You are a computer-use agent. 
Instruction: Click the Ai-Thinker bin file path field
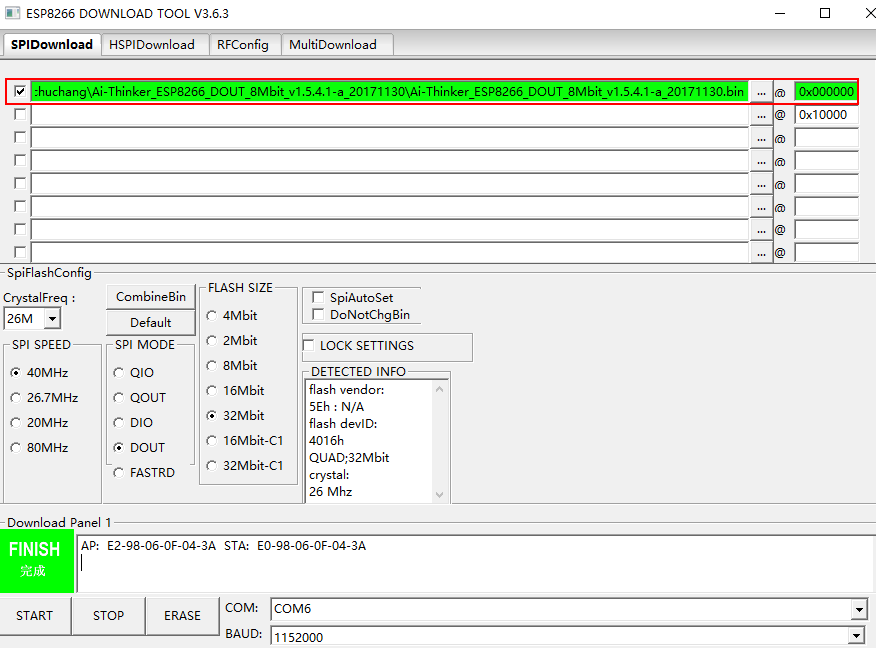point(389,92)
